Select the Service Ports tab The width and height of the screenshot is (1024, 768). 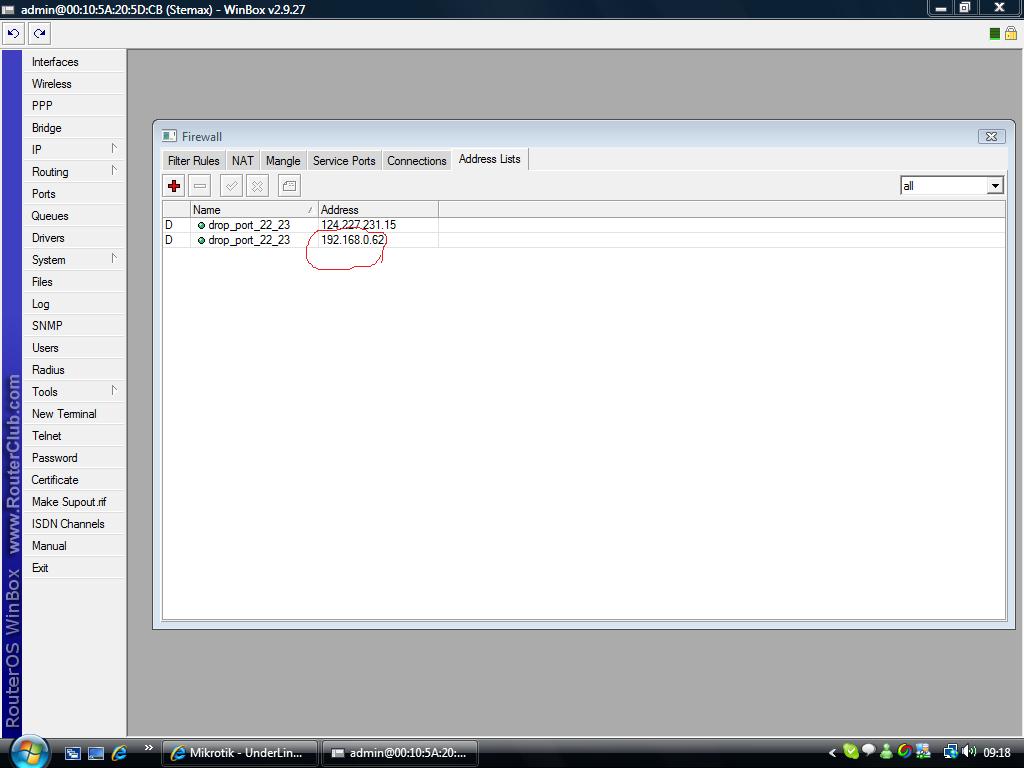[344, 161]
